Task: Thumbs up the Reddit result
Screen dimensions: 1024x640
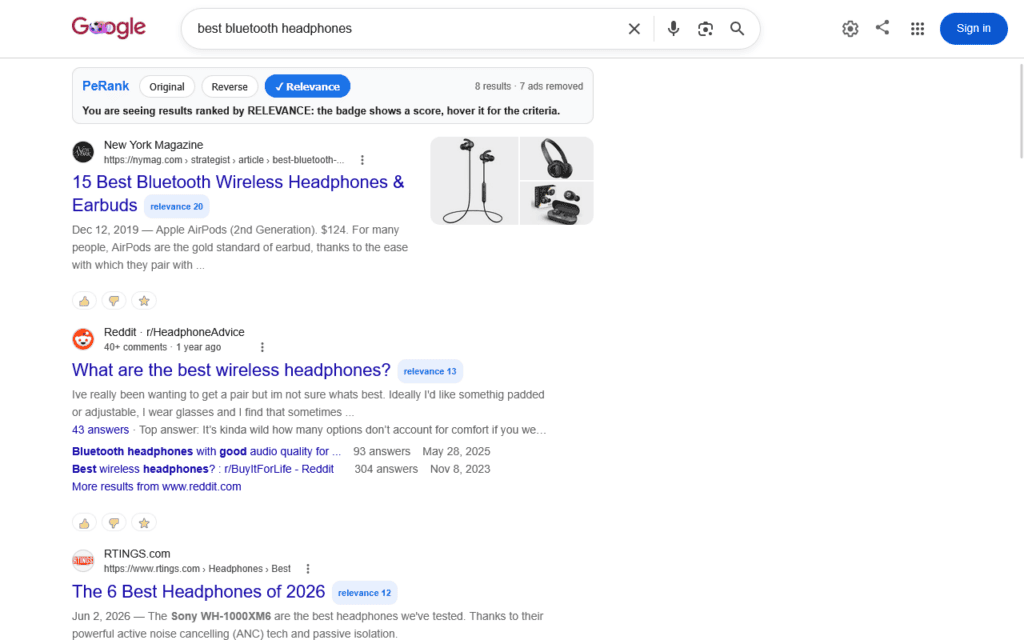Action: pyautogui.click(x=84, y=523)
